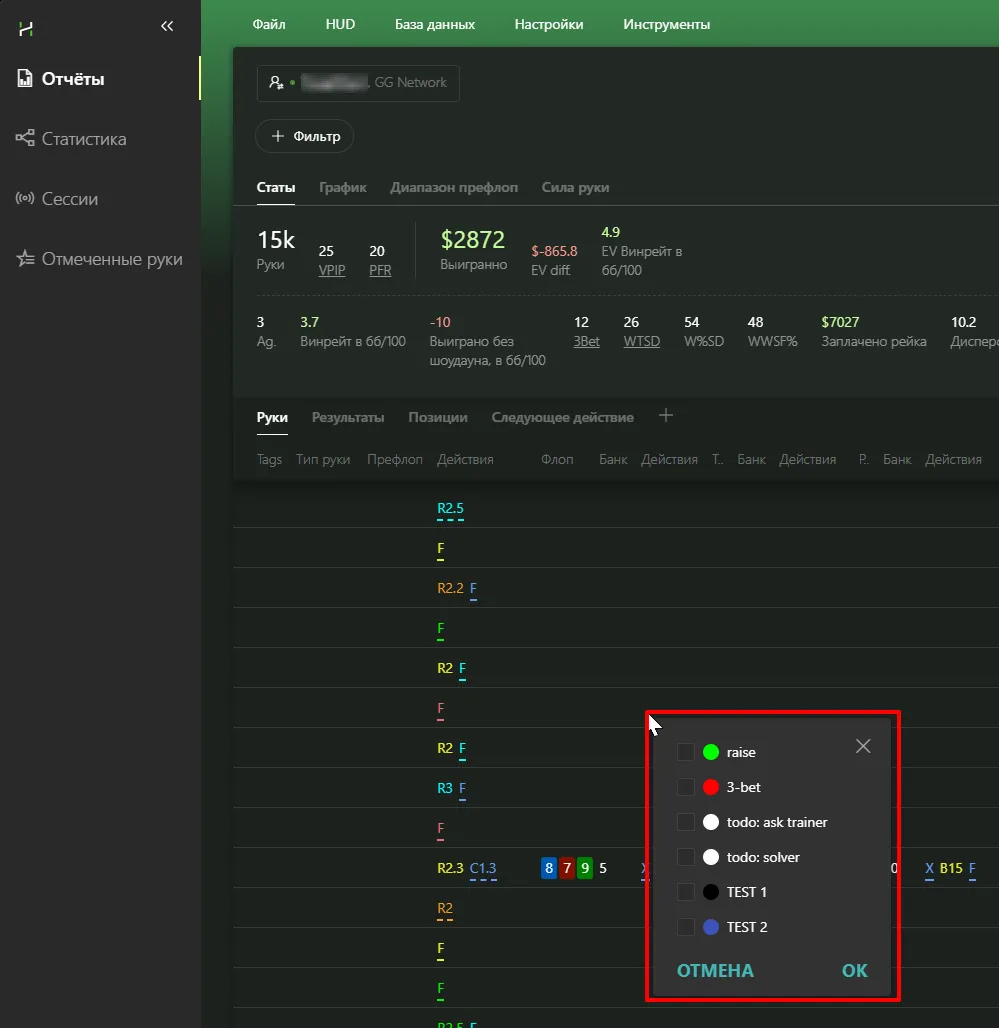
Task: Close the tag popup with X icon
Action: tap(863, 746)
